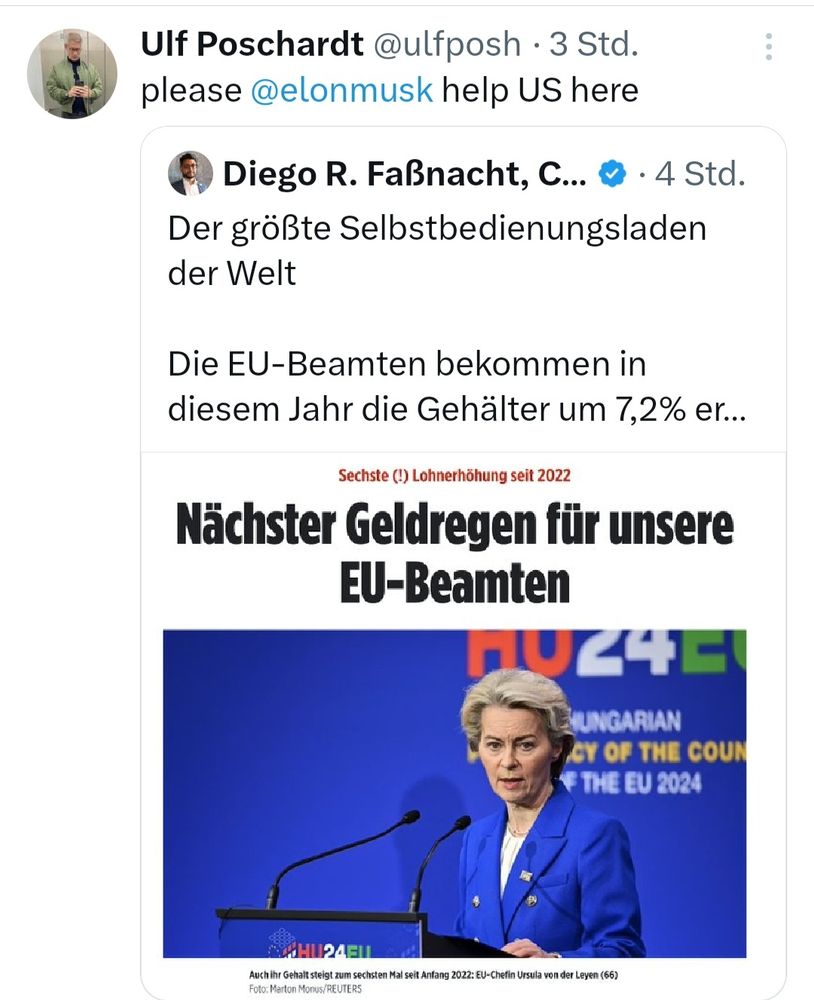Open the @elonmusk mention link
Screen dimensions: 814x1000
(341, 90)
